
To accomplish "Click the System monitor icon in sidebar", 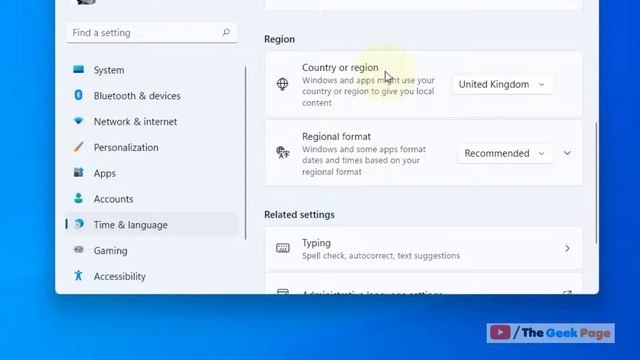I will pyautogui.click(x=78, y=69).
